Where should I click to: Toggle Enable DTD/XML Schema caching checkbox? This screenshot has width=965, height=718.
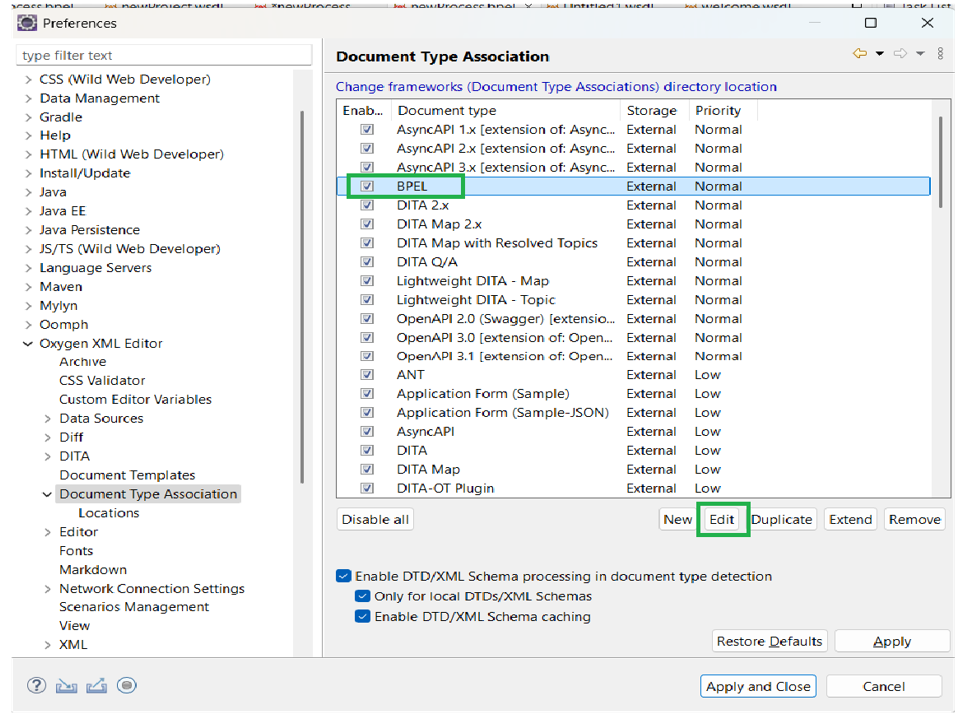click(362, 616)
